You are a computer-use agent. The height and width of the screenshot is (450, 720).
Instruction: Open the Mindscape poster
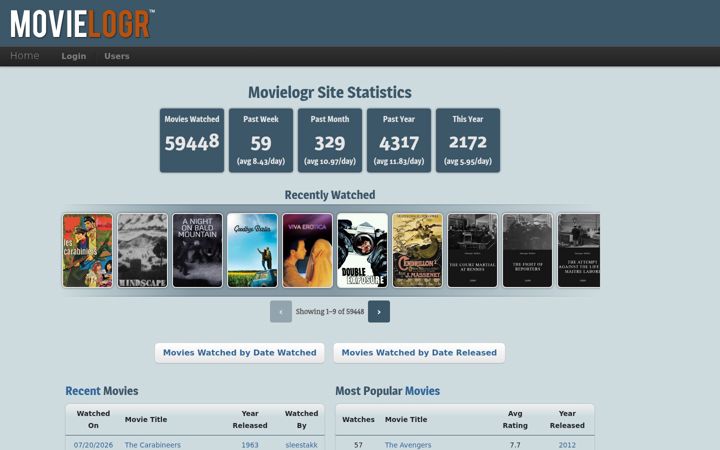[142, 251]
